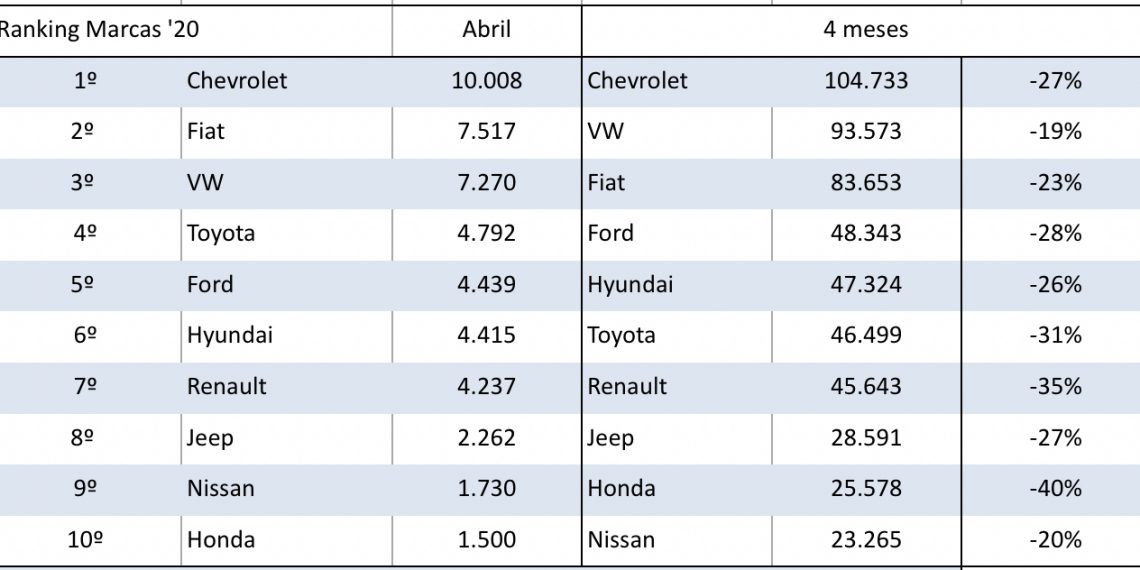Select the 'Jeep' cell in 8º row
This screenshot has width=1140, height=570.
point(209,438)
